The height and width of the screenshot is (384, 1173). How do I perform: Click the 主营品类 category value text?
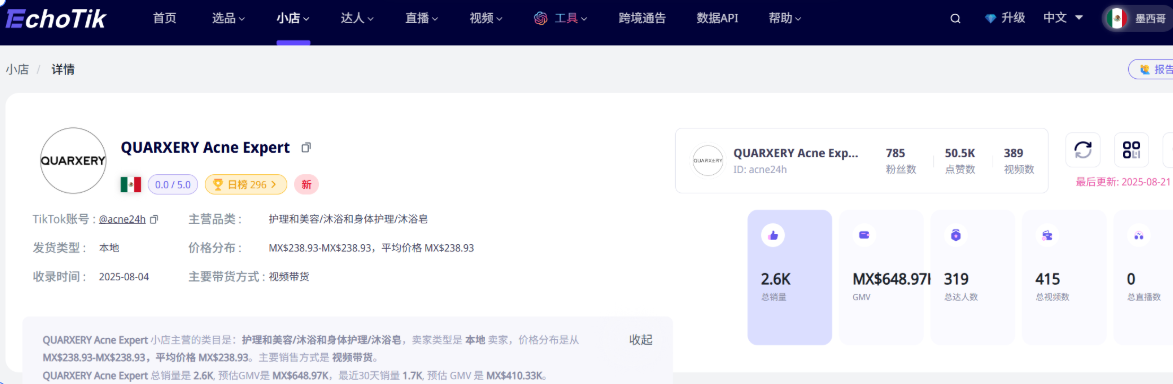(x=348, y=219)
